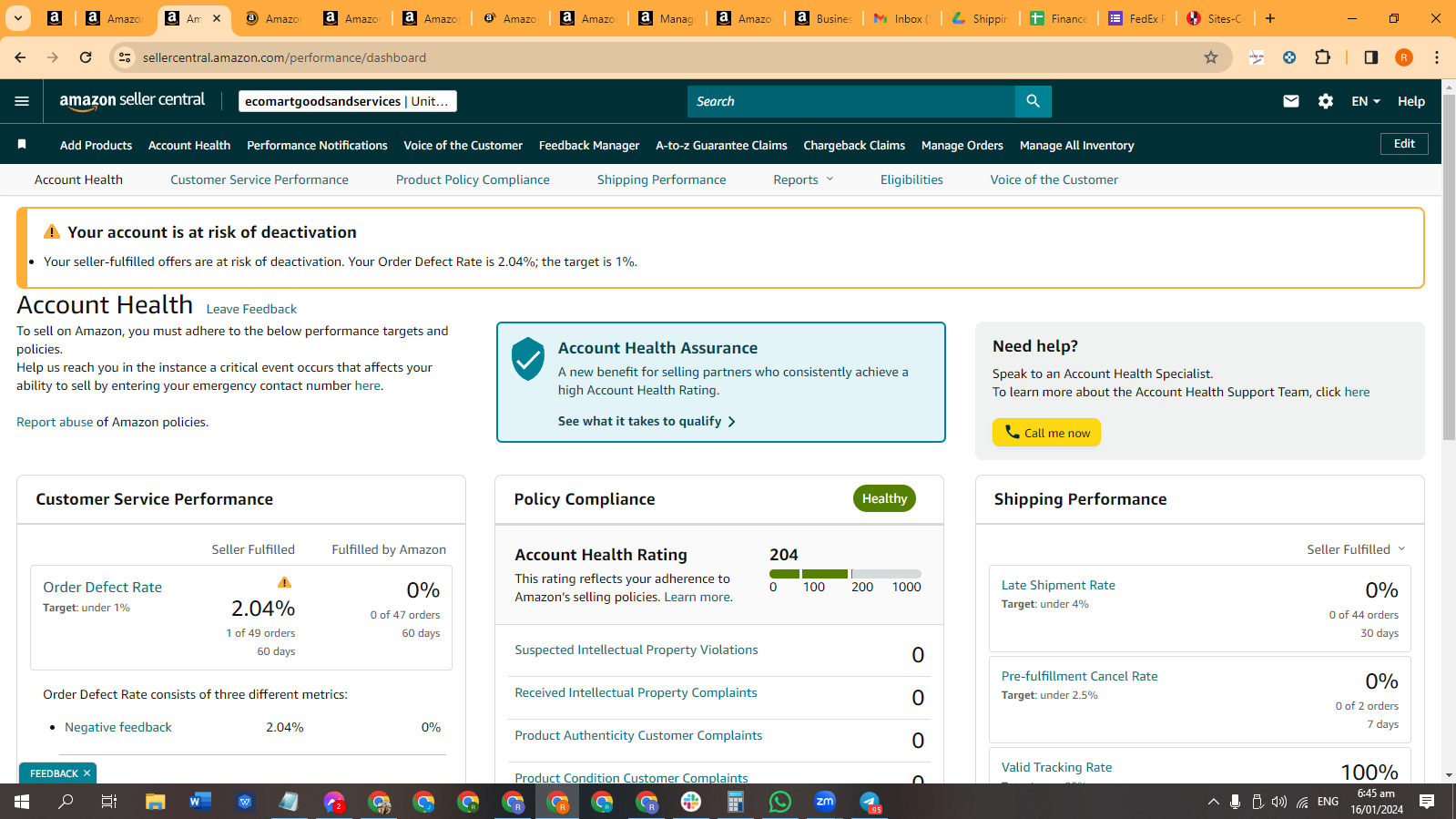Open Performance Notifications in favorites bar
The height and width of the screenshot is (819, 1456).
[317, 145]
